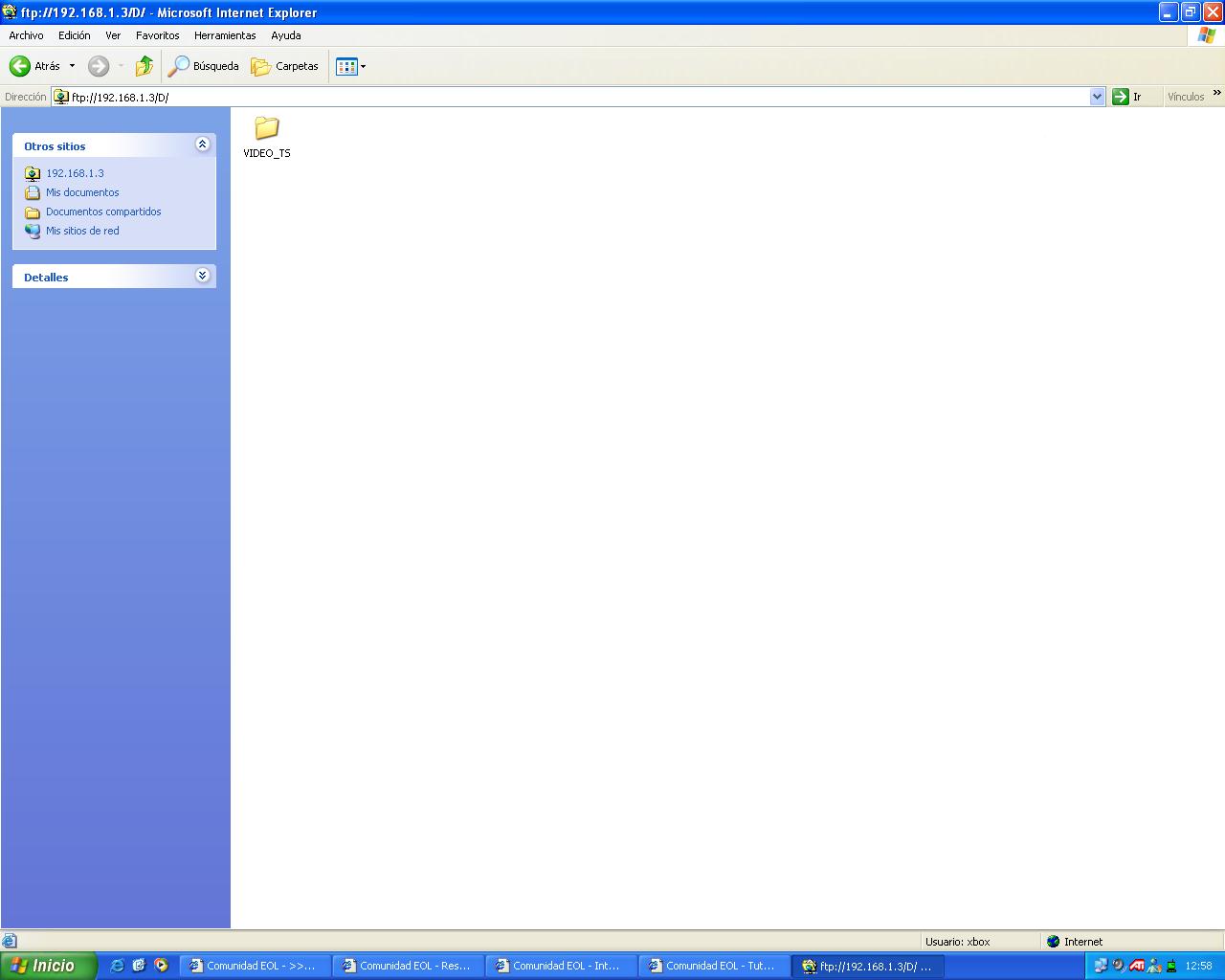Click the ftp://192.168.1.3/D/ taskbar button
This screenshot has width=1225, height=980.
(868, 966)
